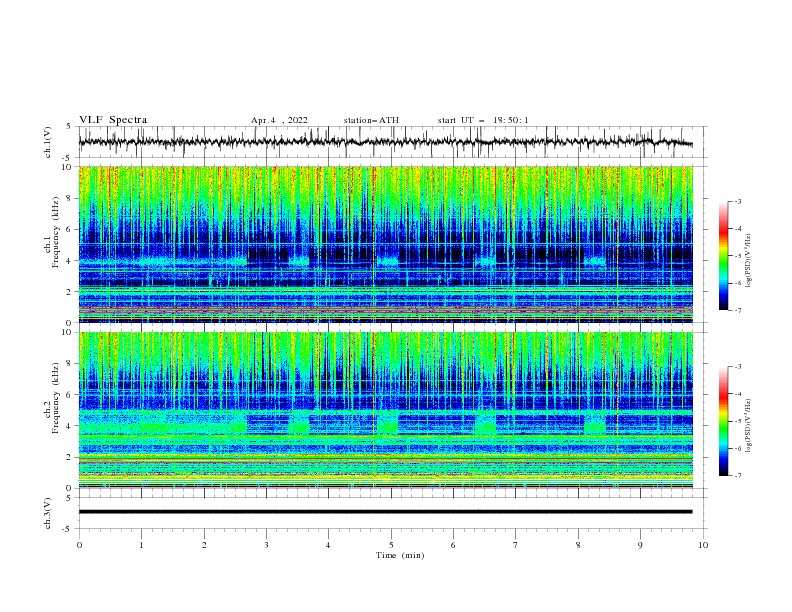Click the "8" kHz tick of ch.1 spectrogram
The height and width of the screenshot is (612, 792).
click(71, 198)
